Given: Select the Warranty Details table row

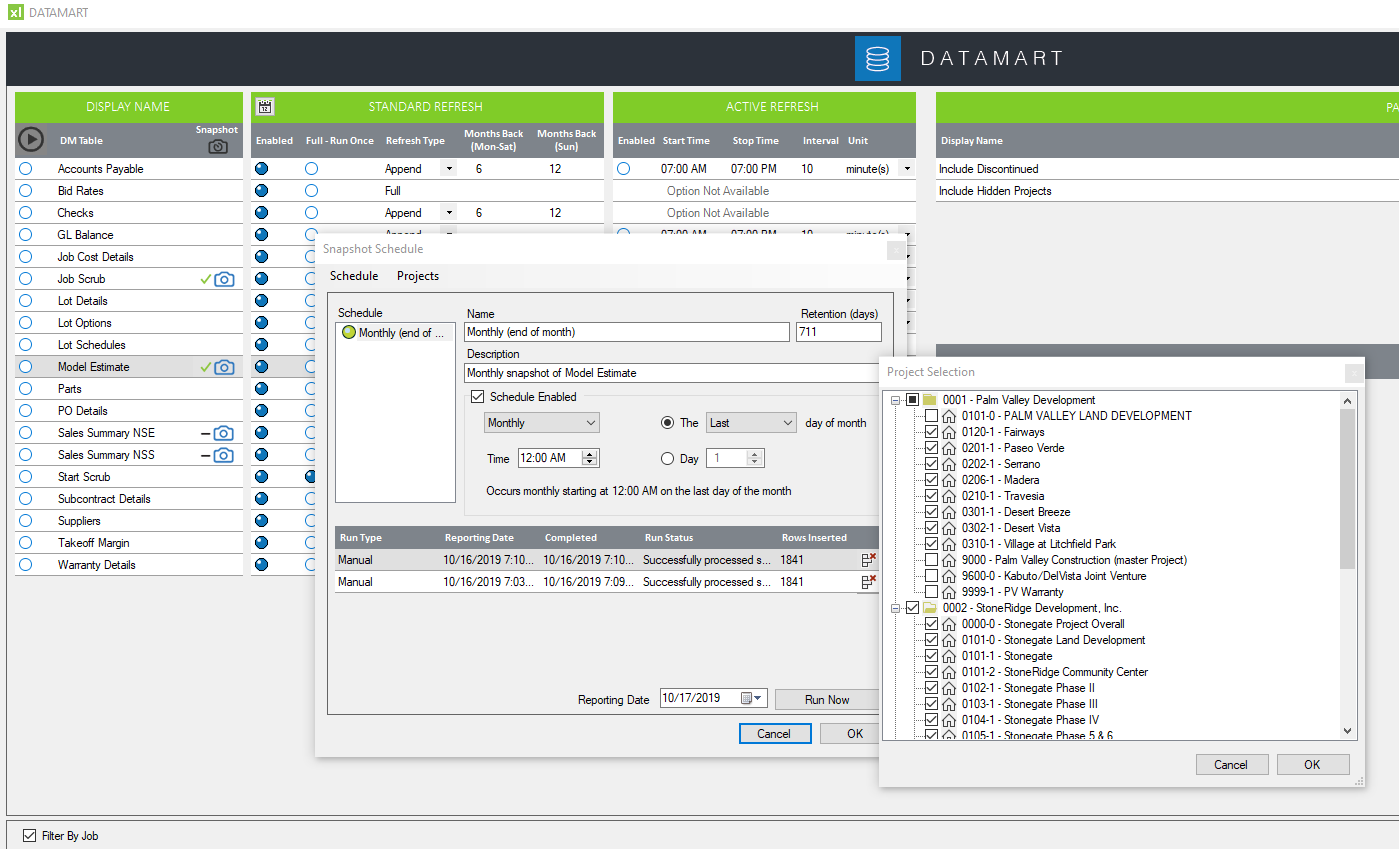Looking at the screenshot, I should (x=129, y=565).
